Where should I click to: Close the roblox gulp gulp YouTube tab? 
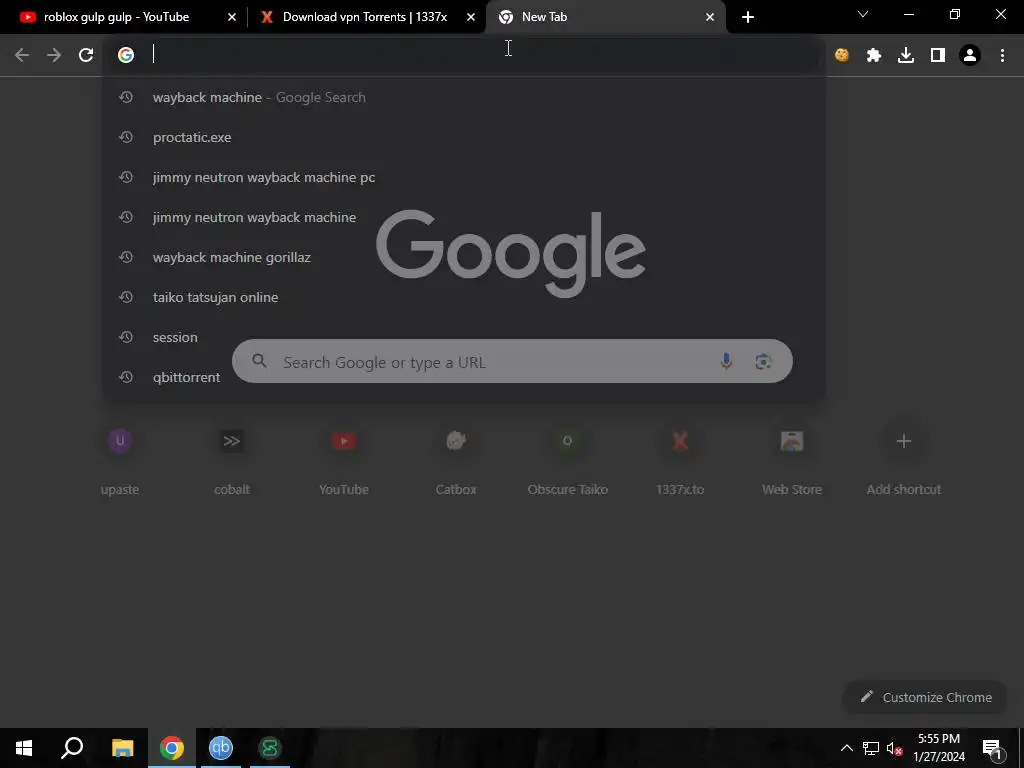(232, 17)
